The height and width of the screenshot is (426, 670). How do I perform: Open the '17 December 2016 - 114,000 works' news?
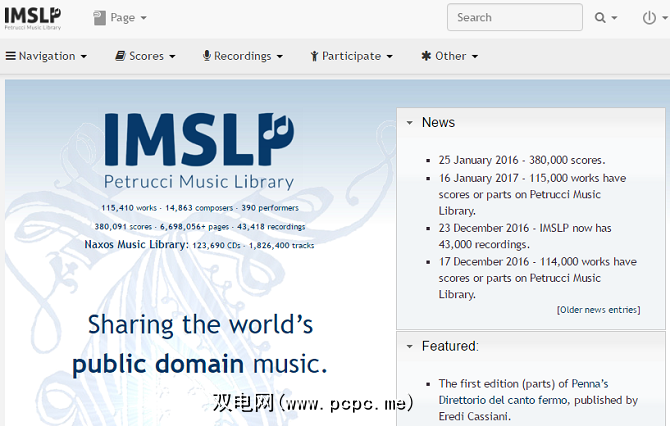pos(538,278)
